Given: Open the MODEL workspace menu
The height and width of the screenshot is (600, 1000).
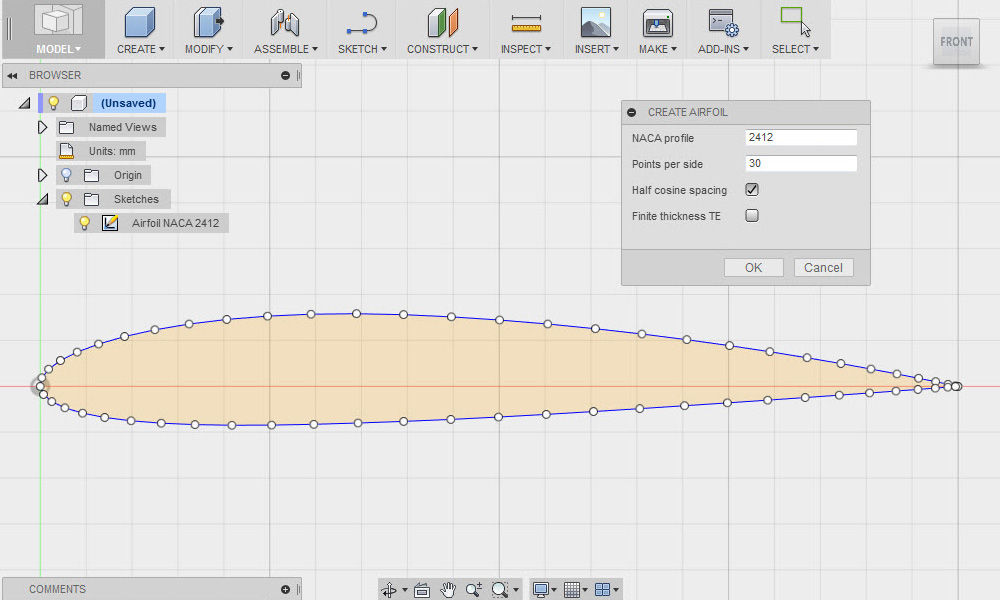Looking at the screenshot, I should coord(58,49).
